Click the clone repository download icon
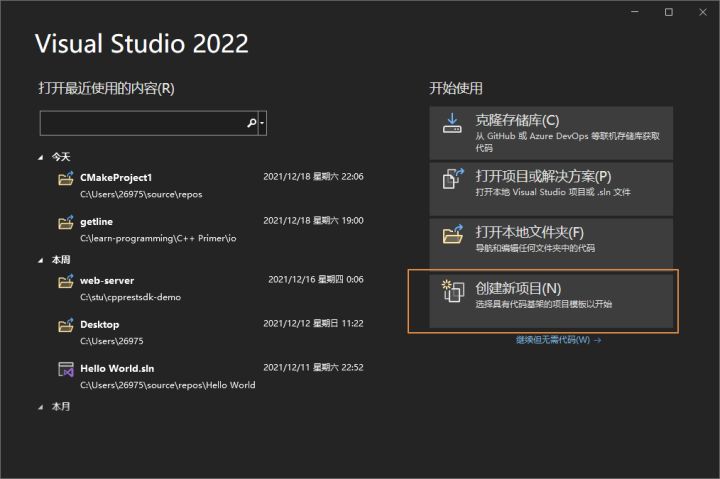This screenshot has width=720, height=479. click(452, 123)
